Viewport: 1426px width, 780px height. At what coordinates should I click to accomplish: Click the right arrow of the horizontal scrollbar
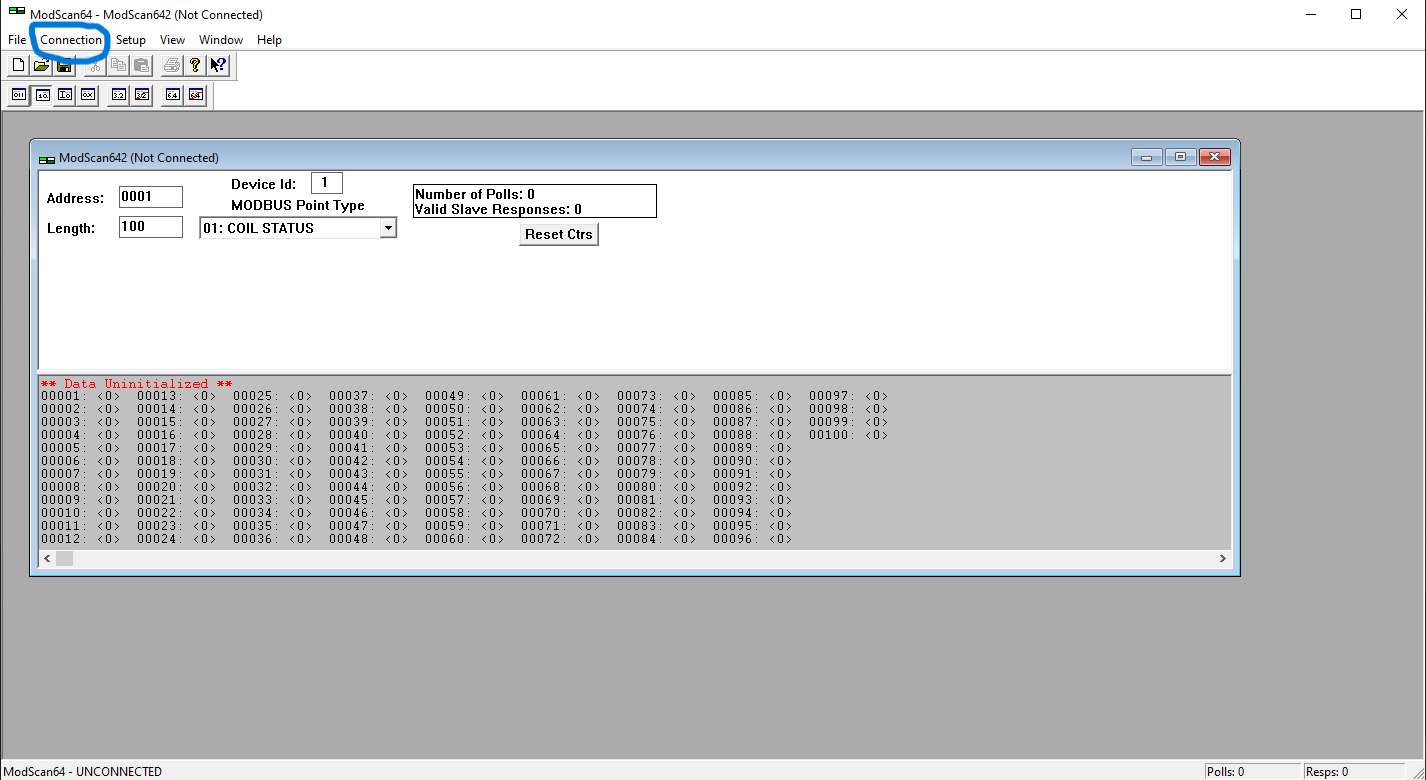tap(1222, 558)
